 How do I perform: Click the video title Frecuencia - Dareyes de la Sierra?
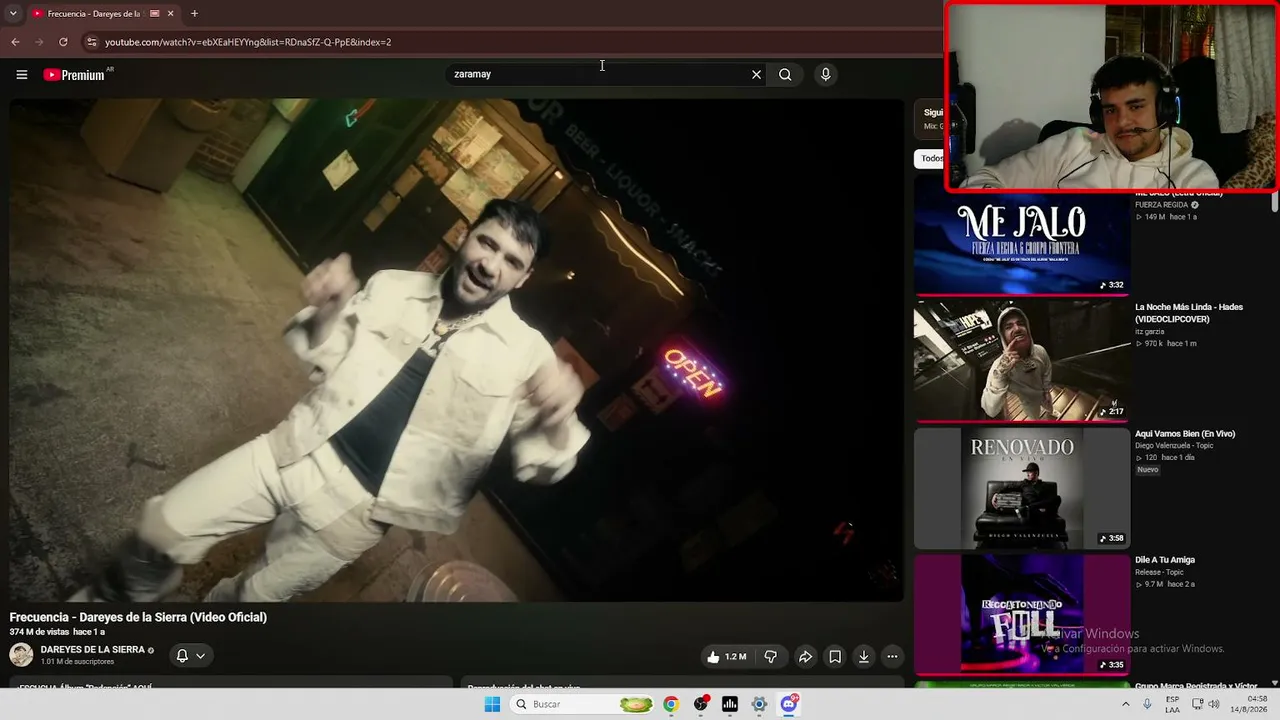138,617
